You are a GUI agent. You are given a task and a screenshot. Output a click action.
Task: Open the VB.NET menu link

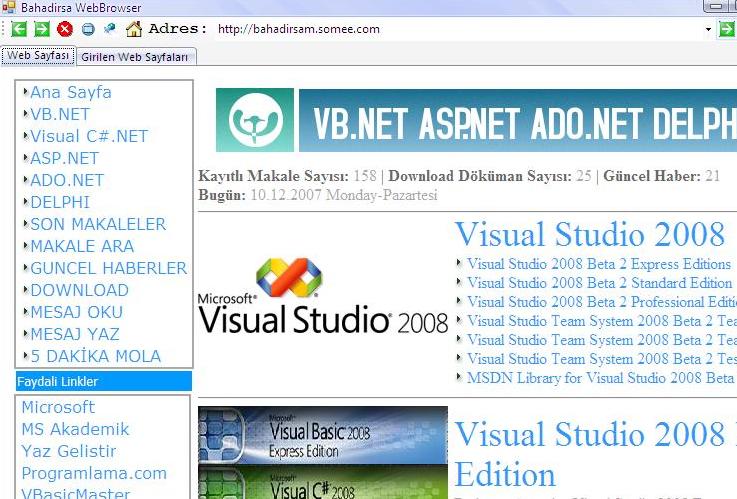[60, 114]
